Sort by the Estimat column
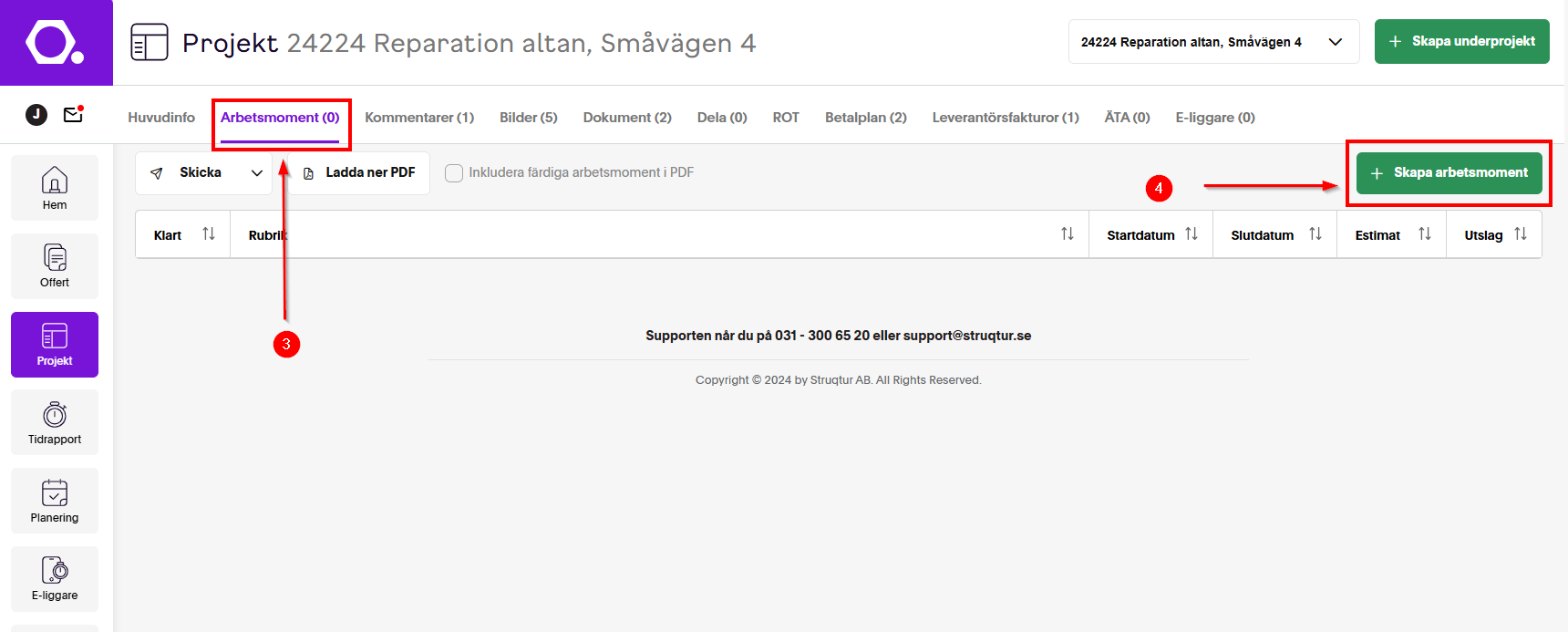The image size is (1568, 632). click(1424, 234)
